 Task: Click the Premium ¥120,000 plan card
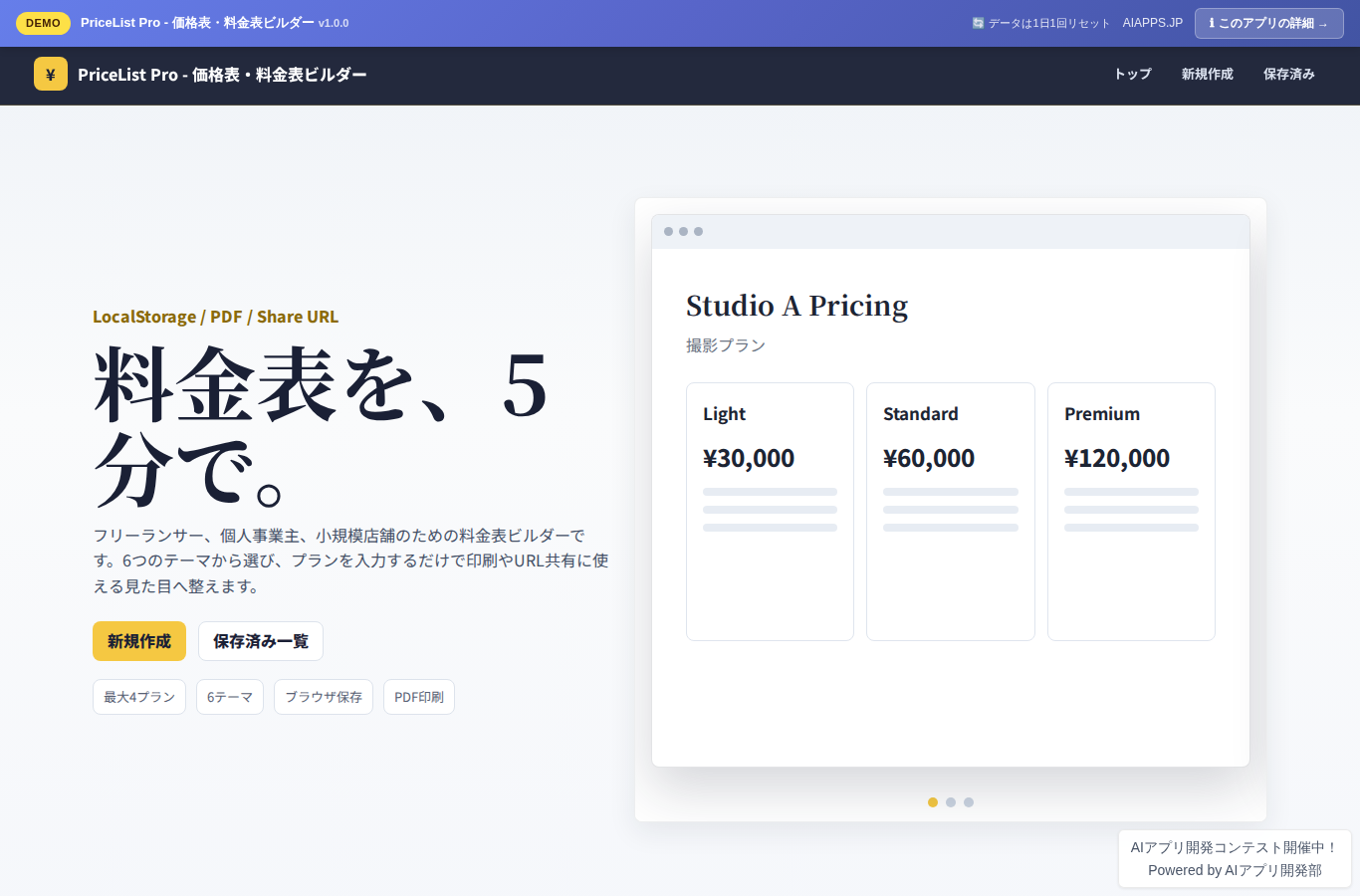[1131, 512]
